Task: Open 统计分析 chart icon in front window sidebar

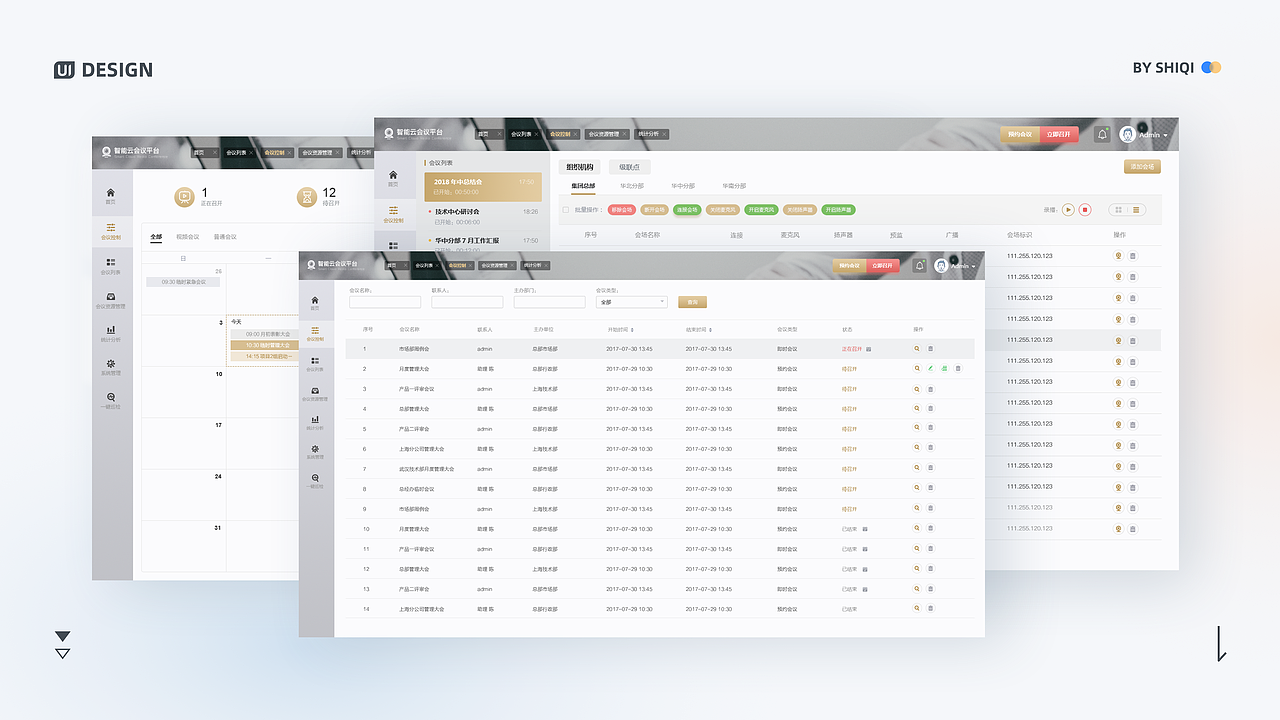Action: pos(315,419)
